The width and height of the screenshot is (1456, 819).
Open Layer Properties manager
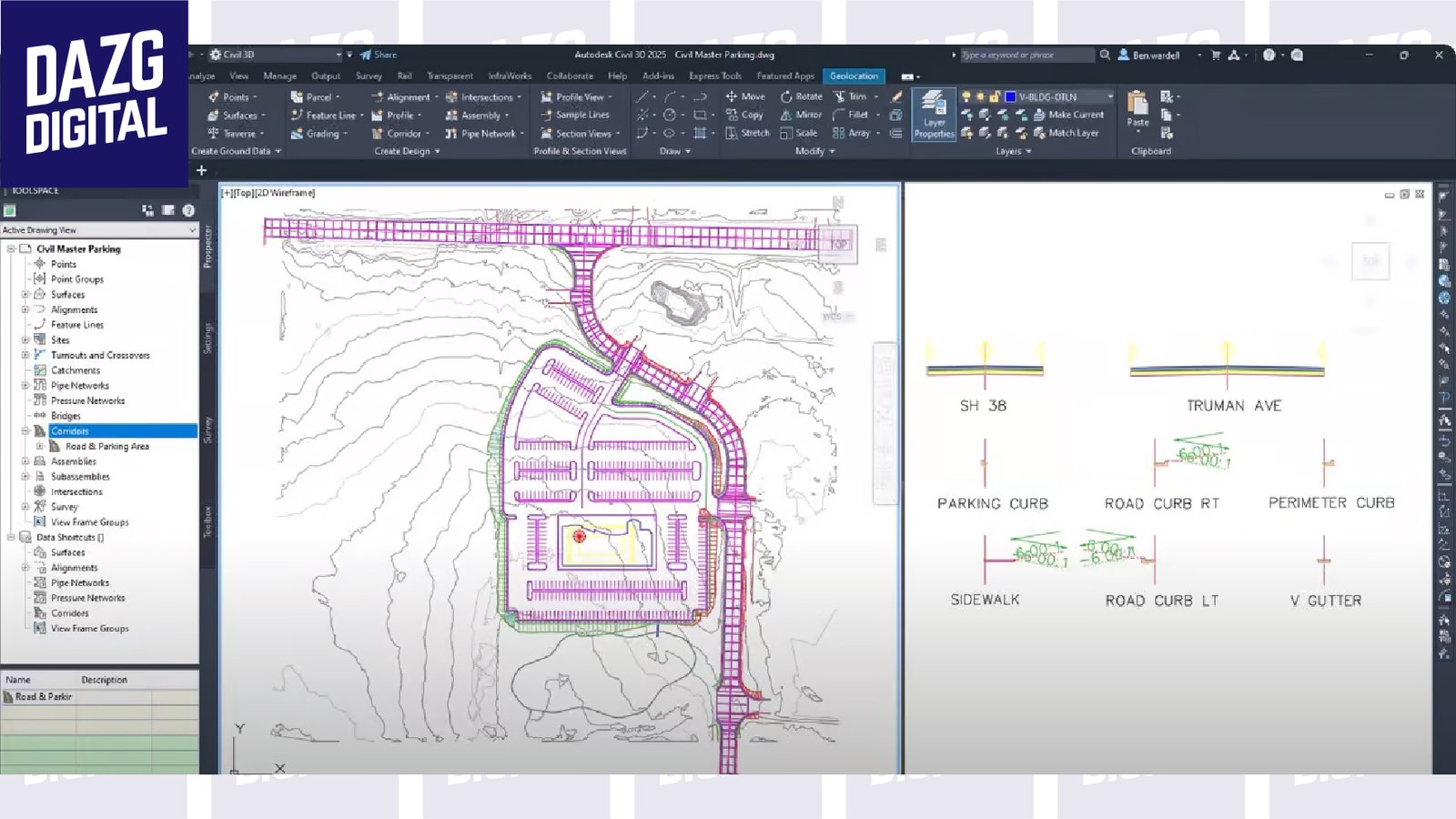[x=934, y=115]
